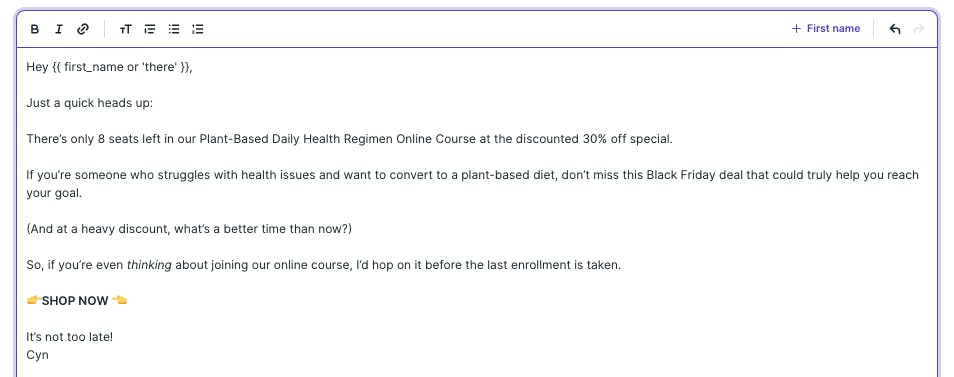Click the heavy discount parenthetical sentence

pos(189,229)
